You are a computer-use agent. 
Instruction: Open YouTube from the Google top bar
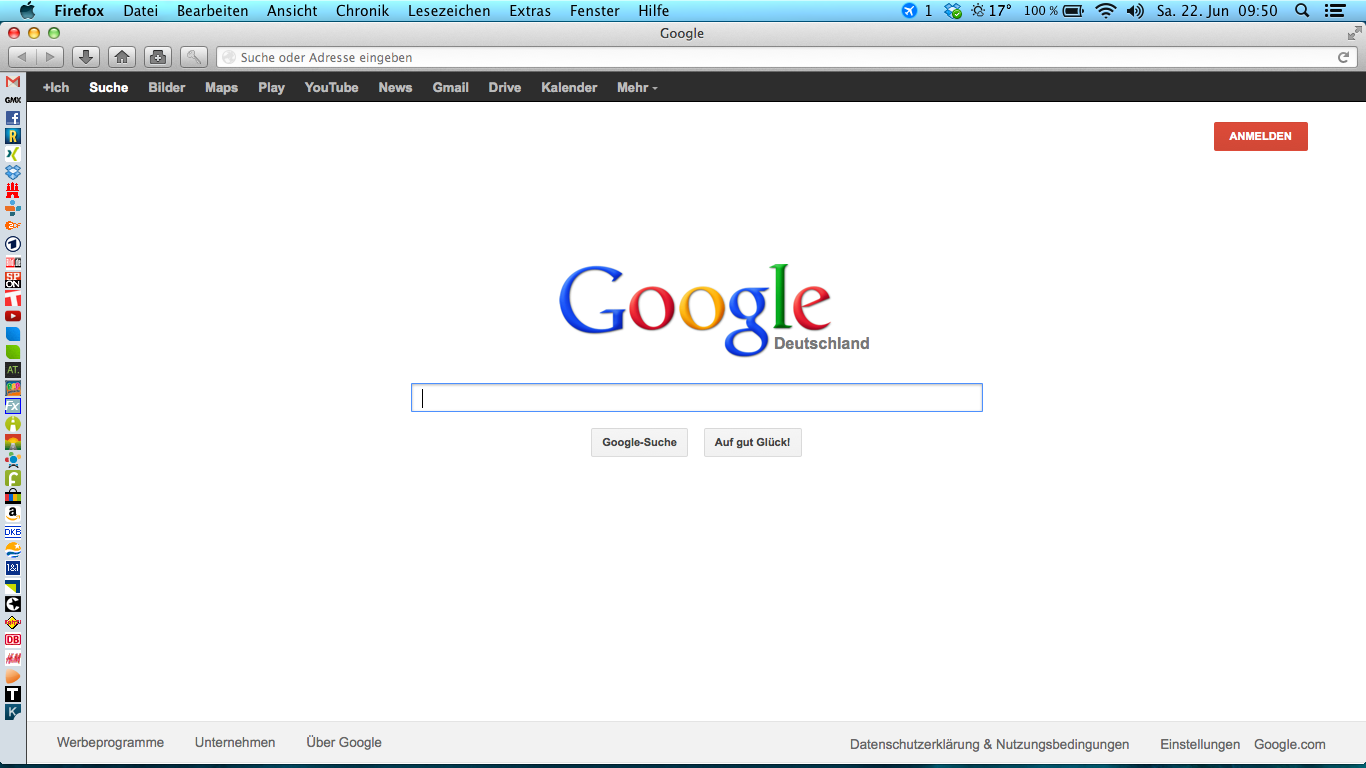(x=332, y=88)
